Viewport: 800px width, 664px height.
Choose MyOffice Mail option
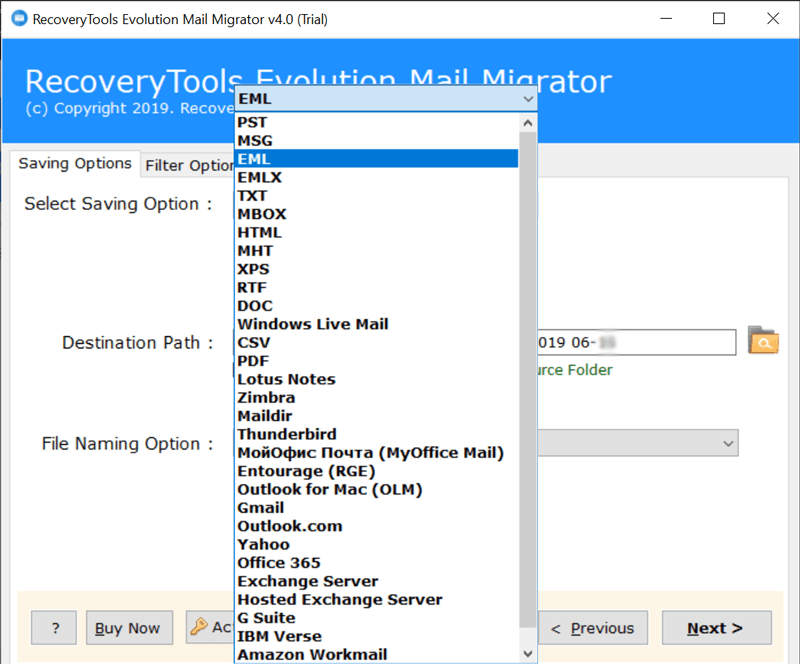pos(377,453)
